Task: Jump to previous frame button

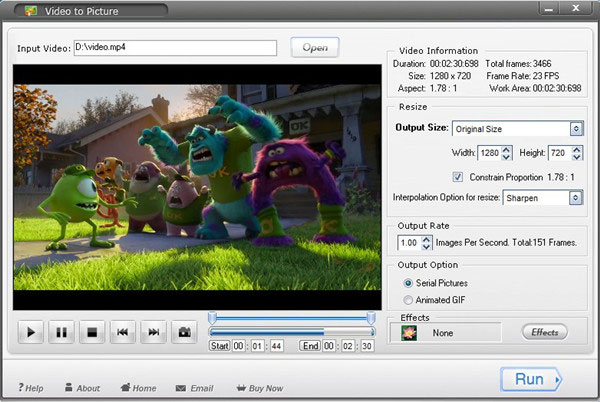Action: tap(122, 332)
